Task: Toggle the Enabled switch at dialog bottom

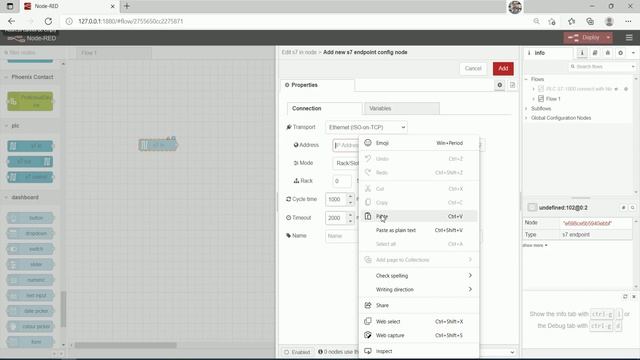Action: click(x=297, y=352)
